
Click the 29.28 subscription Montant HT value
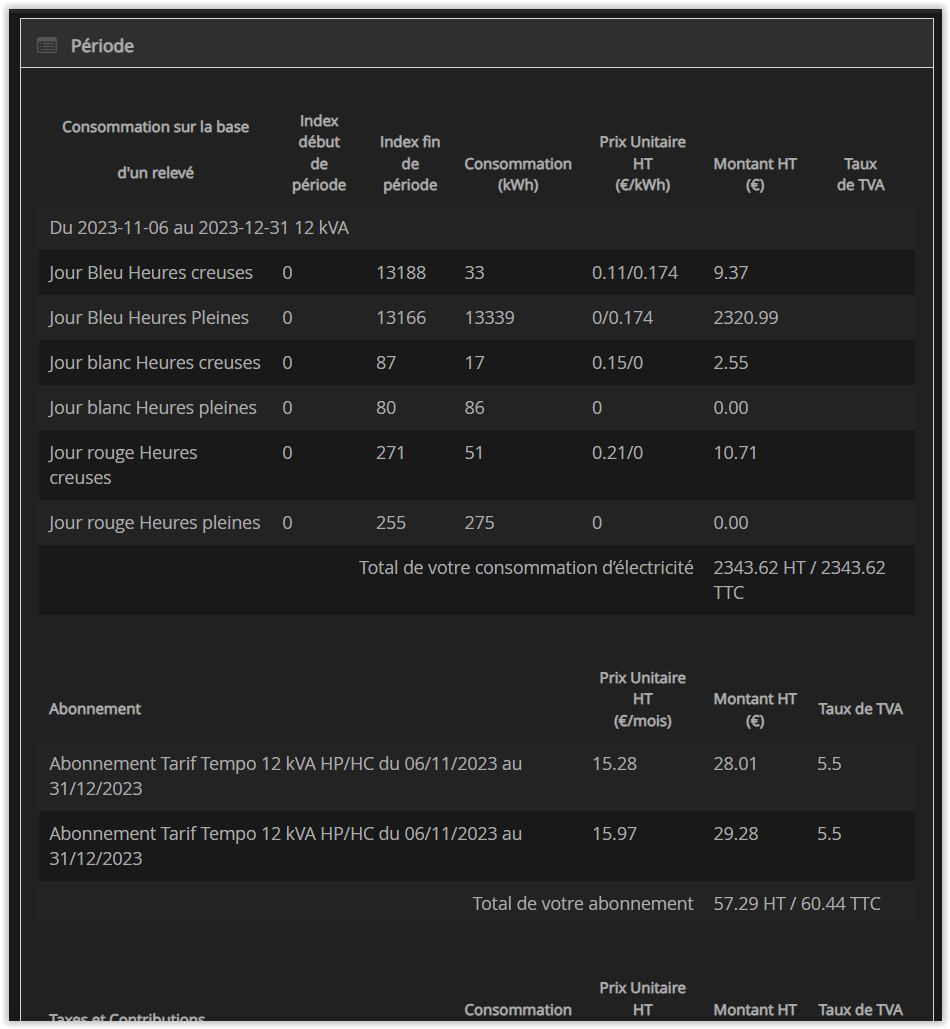(x=736, y=834)
